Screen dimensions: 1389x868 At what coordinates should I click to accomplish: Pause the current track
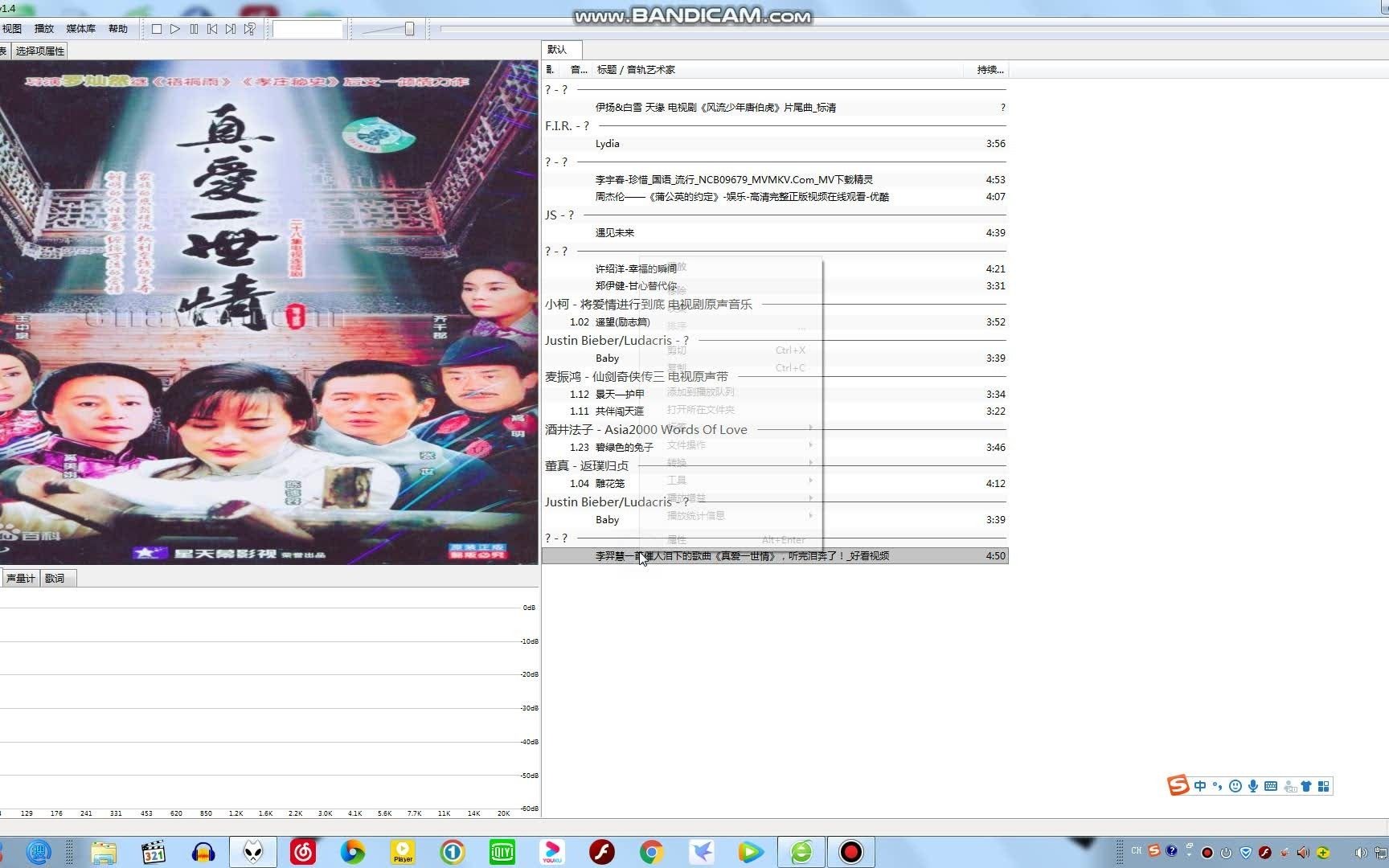[194, 29]
